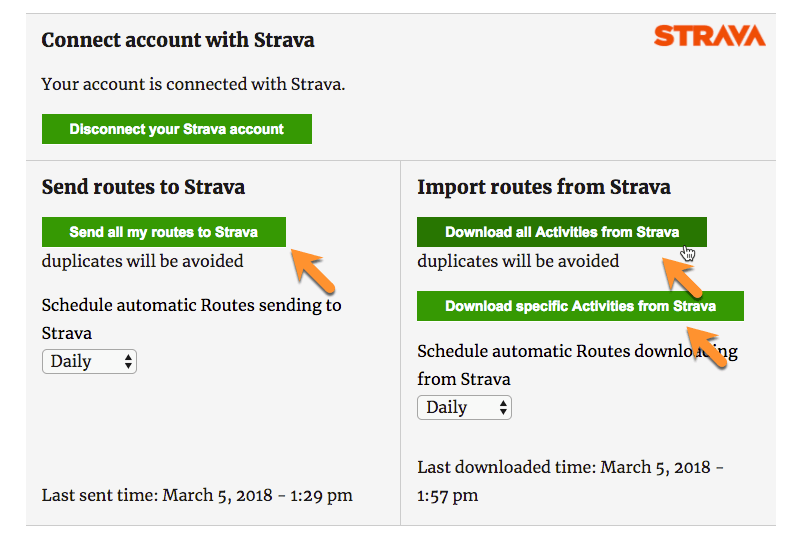Screen dimensions: 790x537
Task: Disconnect your Strava account
Action: click(176, 129)
